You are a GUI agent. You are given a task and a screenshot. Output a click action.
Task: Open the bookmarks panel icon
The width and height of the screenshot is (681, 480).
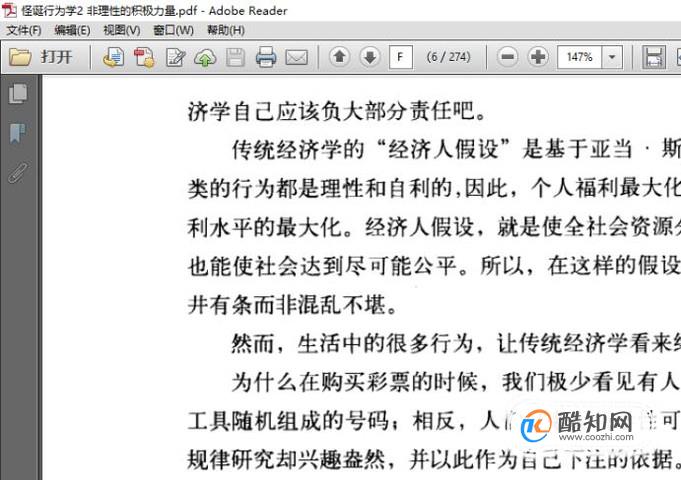click(x=18, y=133)
